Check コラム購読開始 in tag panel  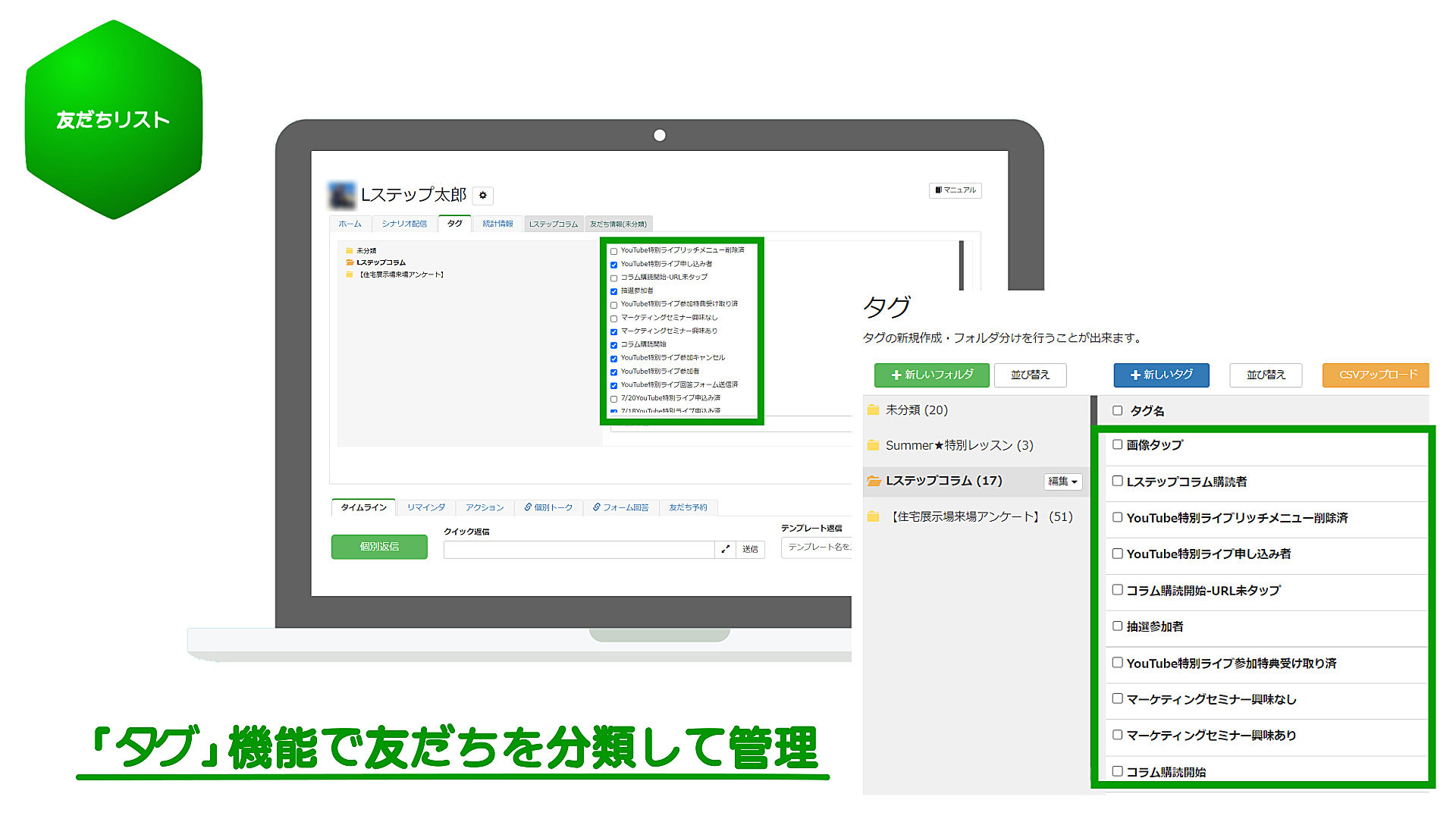tap(1117, 771)
